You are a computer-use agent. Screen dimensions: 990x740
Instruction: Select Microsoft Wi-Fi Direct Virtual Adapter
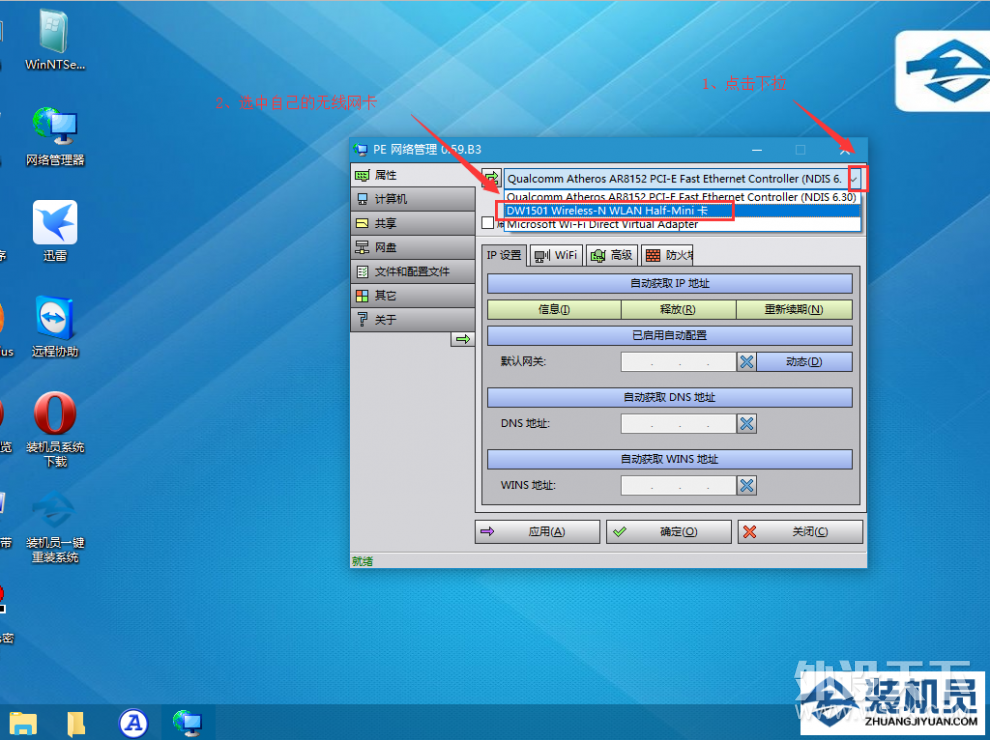pos(683,224)
